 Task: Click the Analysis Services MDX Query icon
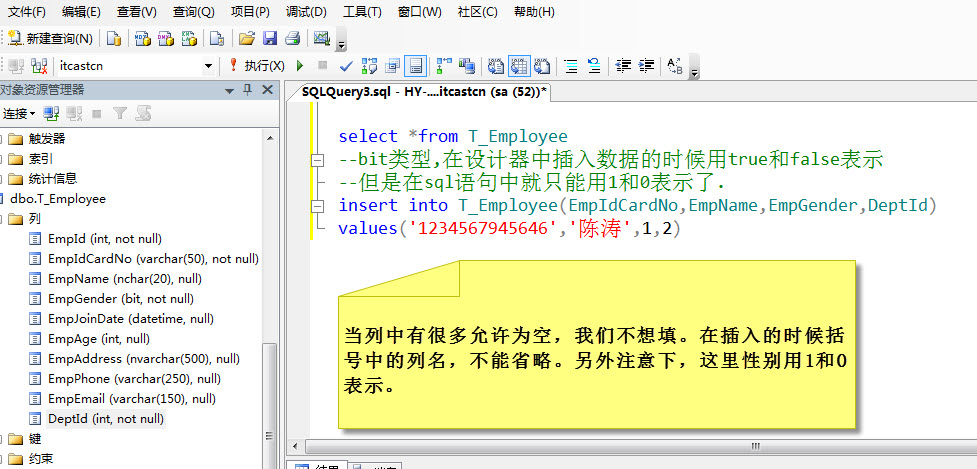(x=143, y=39)
